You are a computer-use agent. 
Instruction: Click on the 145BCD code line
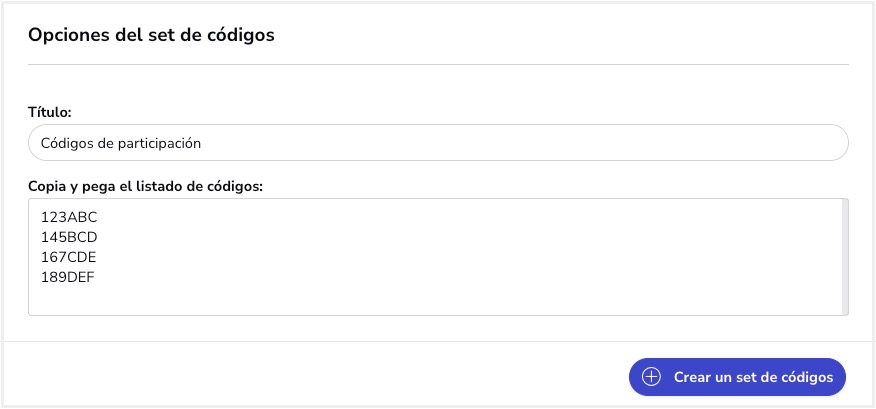click(x=69, y=237)
